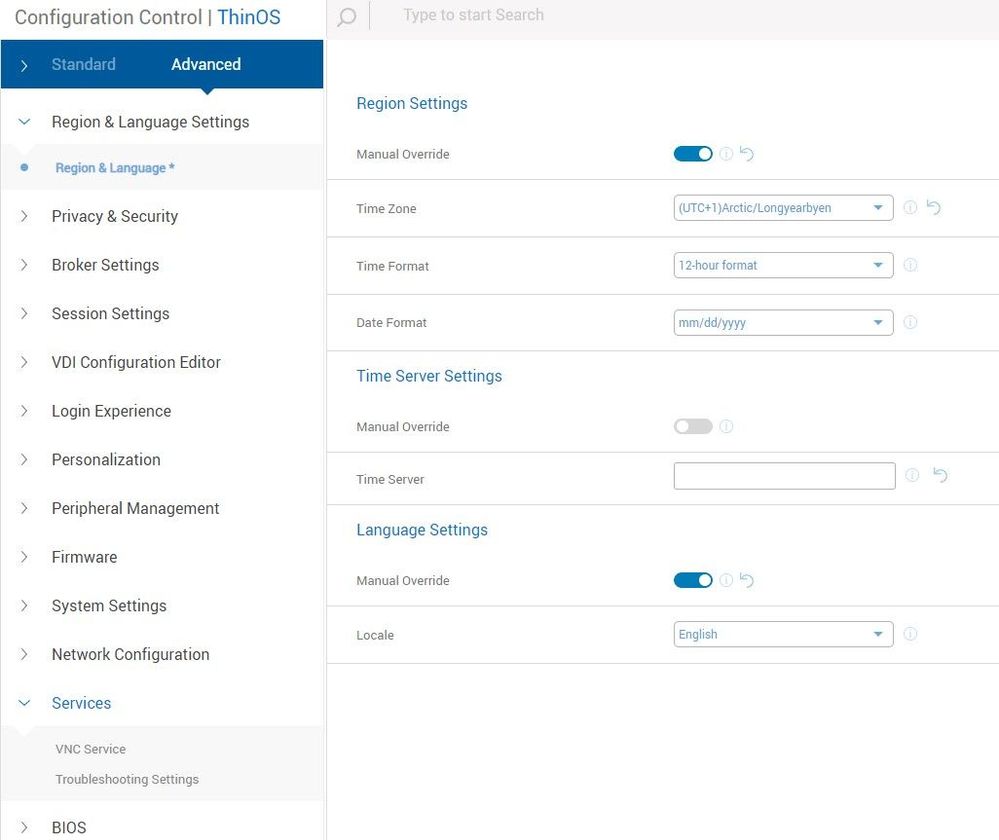Click the search magnifier icon
Screen dimensions: 999x840
pyautogui.click(x=347, y=17)
